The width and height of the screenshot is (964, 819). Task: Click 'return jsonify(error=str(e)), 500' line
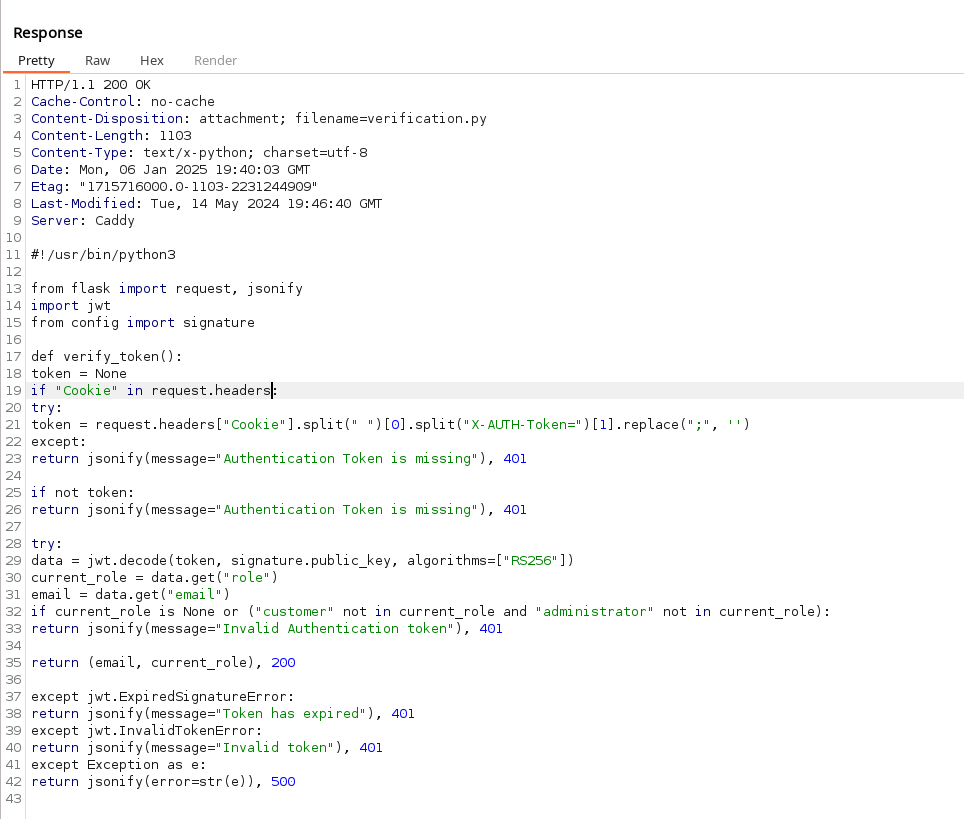[163, 781]
